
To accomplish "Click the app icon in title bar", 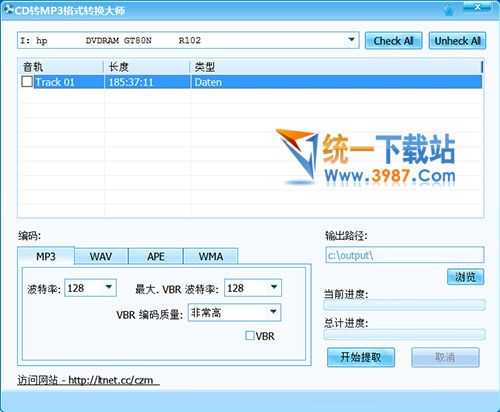I will 9,9.
